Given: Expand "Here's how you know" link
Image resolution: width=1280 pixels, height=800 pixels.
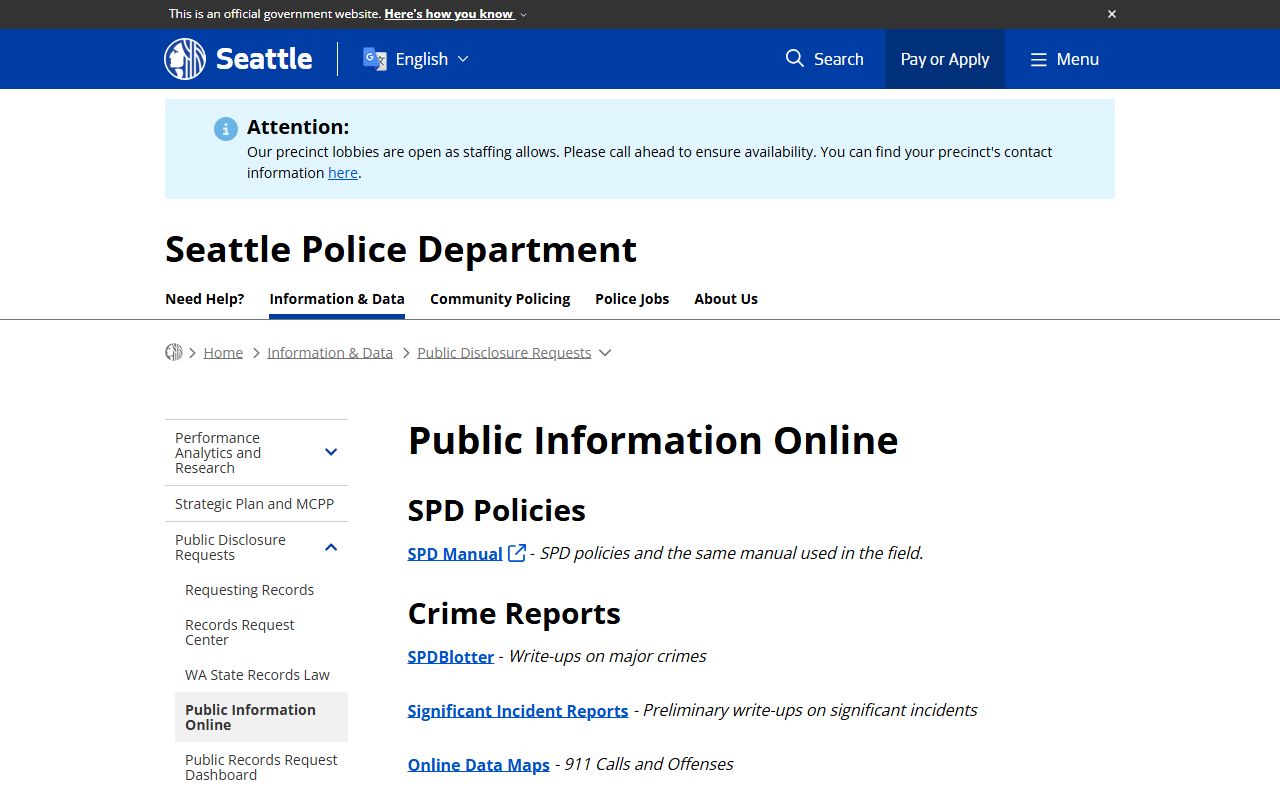Looking at the screenshot, I should (x=455, y=14).
